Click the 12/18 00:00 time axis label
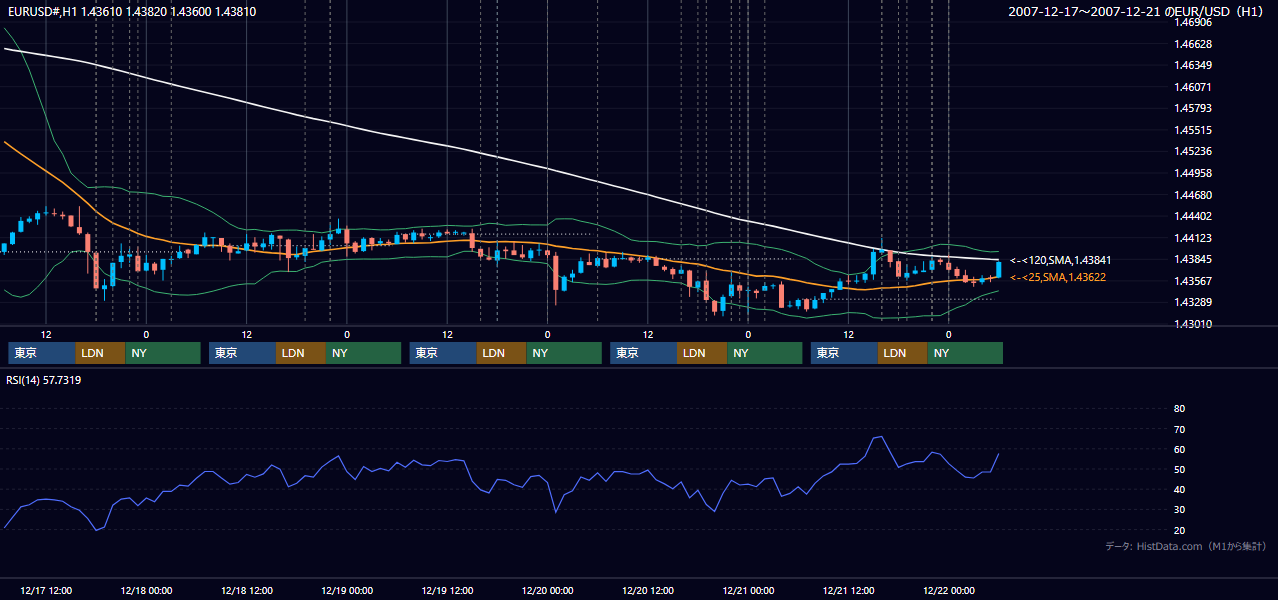Viewport: 1278px width, 600px height. 146,590
